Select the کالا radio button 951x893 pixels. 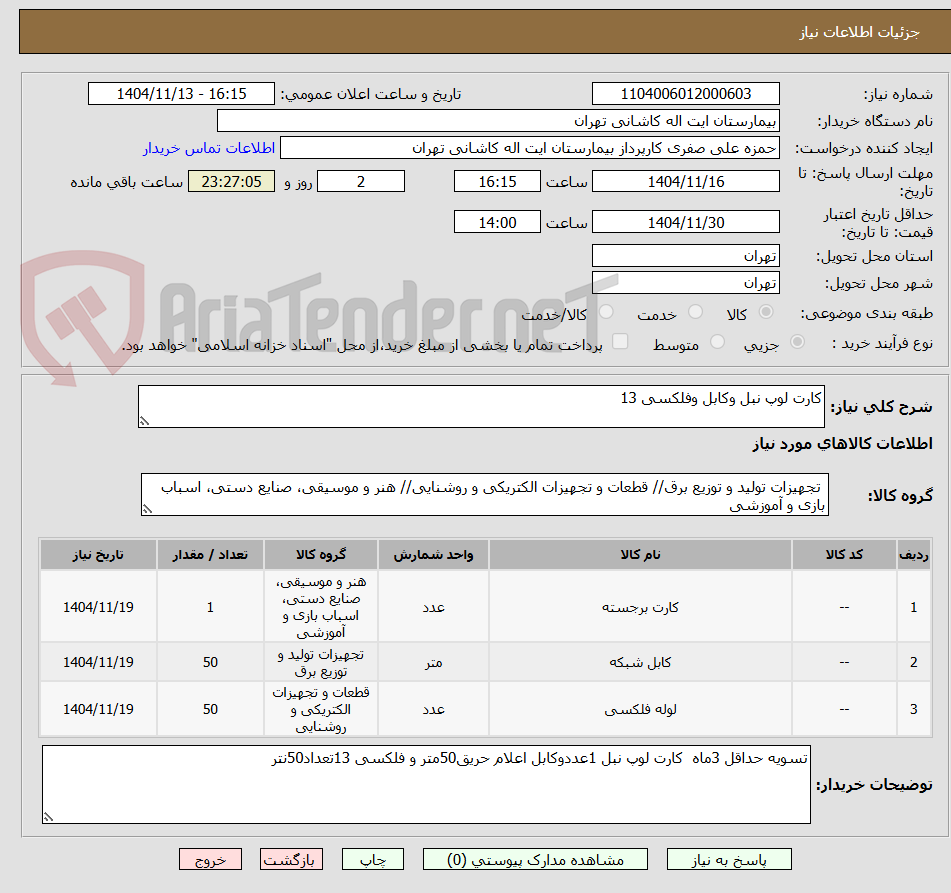click(766, 312)
